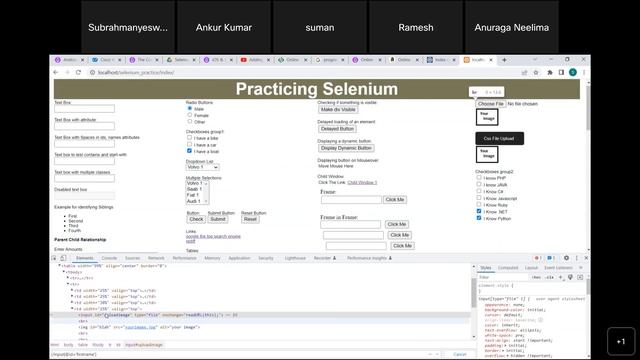Check the I know PHP checkbox
This screenshot has height=360, width=640.
[x=479, y=178]
